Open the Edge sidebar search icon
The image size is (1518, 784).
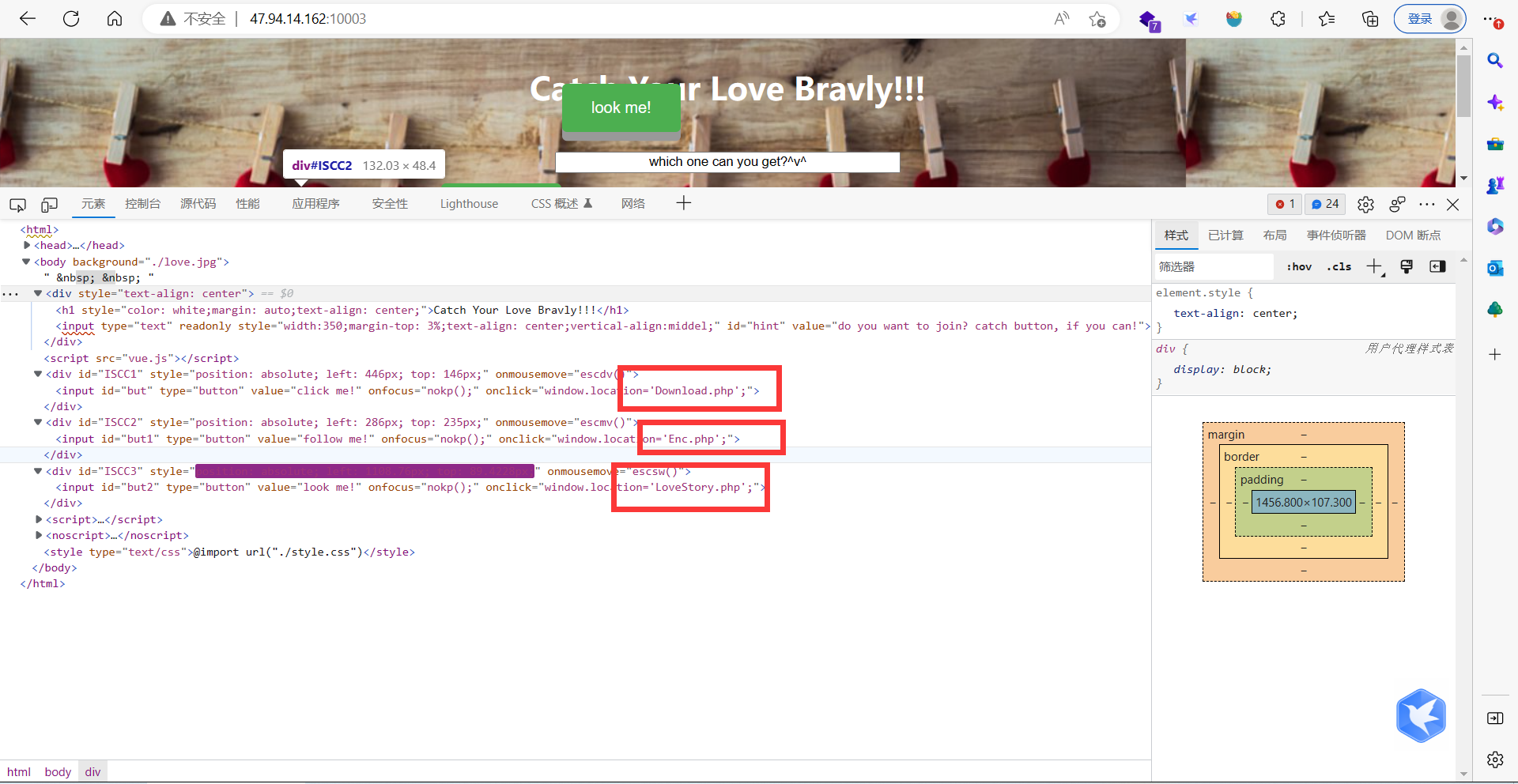point(1495,61)
